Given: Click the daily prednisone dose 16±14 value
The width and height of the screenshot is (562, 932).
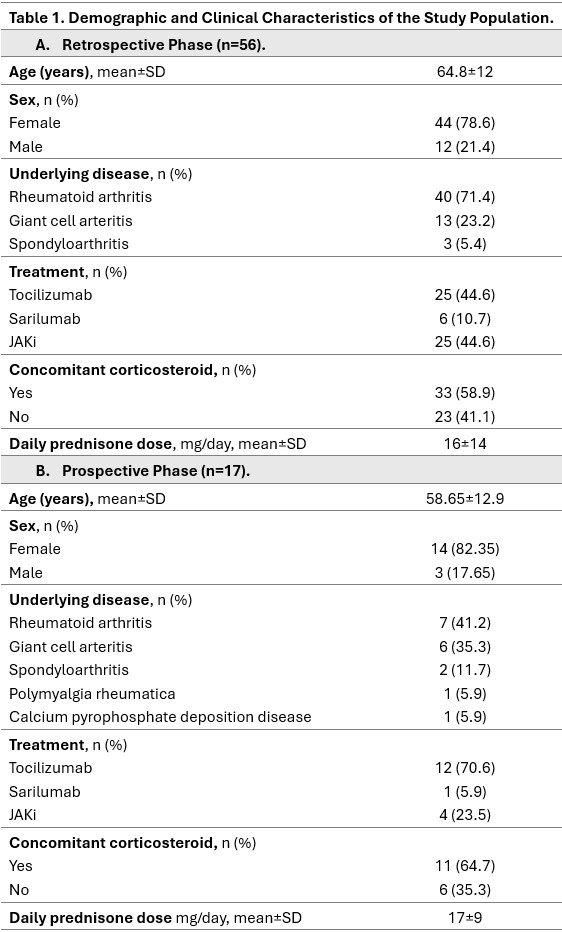Looking at the screenshot, I should point(465,443).
